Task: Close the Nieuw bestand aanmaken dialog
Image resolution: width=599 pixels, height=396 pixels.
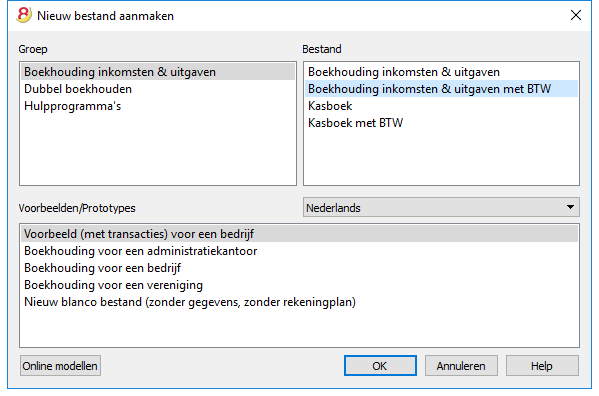Action: pyautogui.click(x=576, y=15)
